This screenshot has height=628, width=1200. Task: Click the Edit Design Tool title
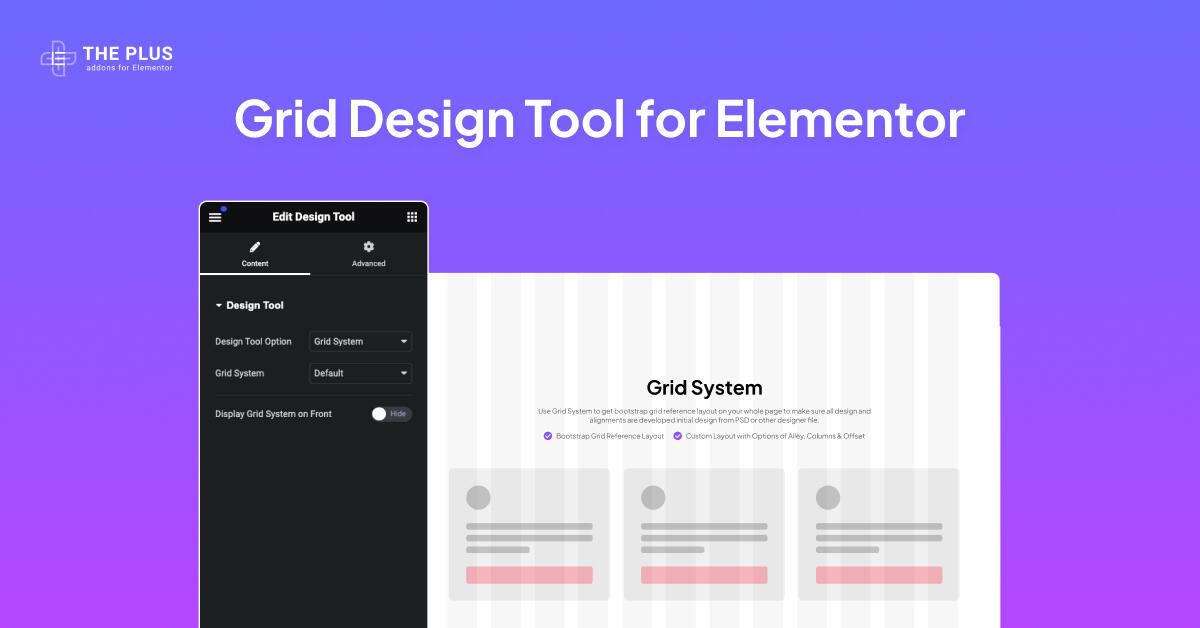[x=313, y=217]
